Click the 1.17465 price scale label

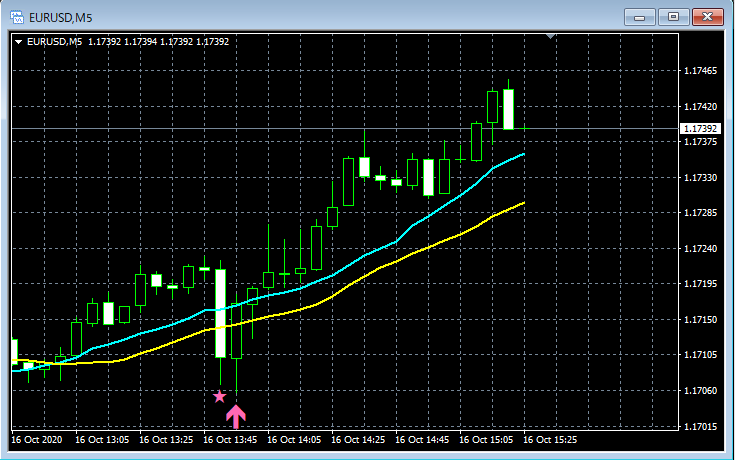click(700, 71)
